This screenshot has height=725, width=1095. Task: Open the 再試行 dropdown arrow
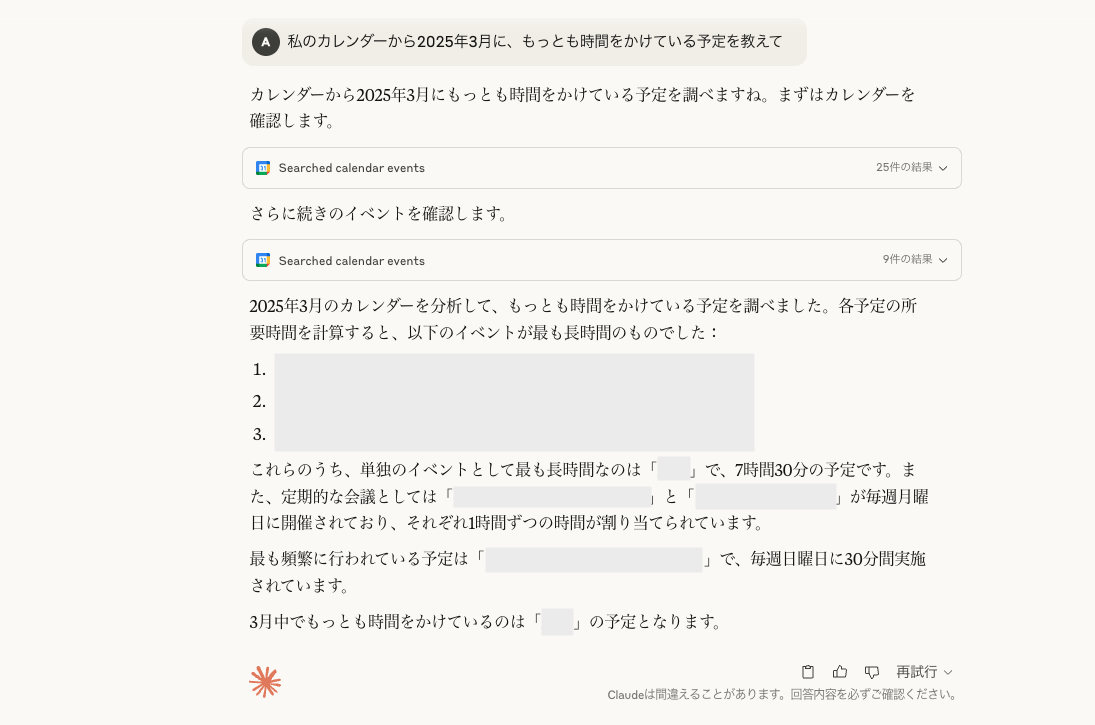(x=948, y=673)
